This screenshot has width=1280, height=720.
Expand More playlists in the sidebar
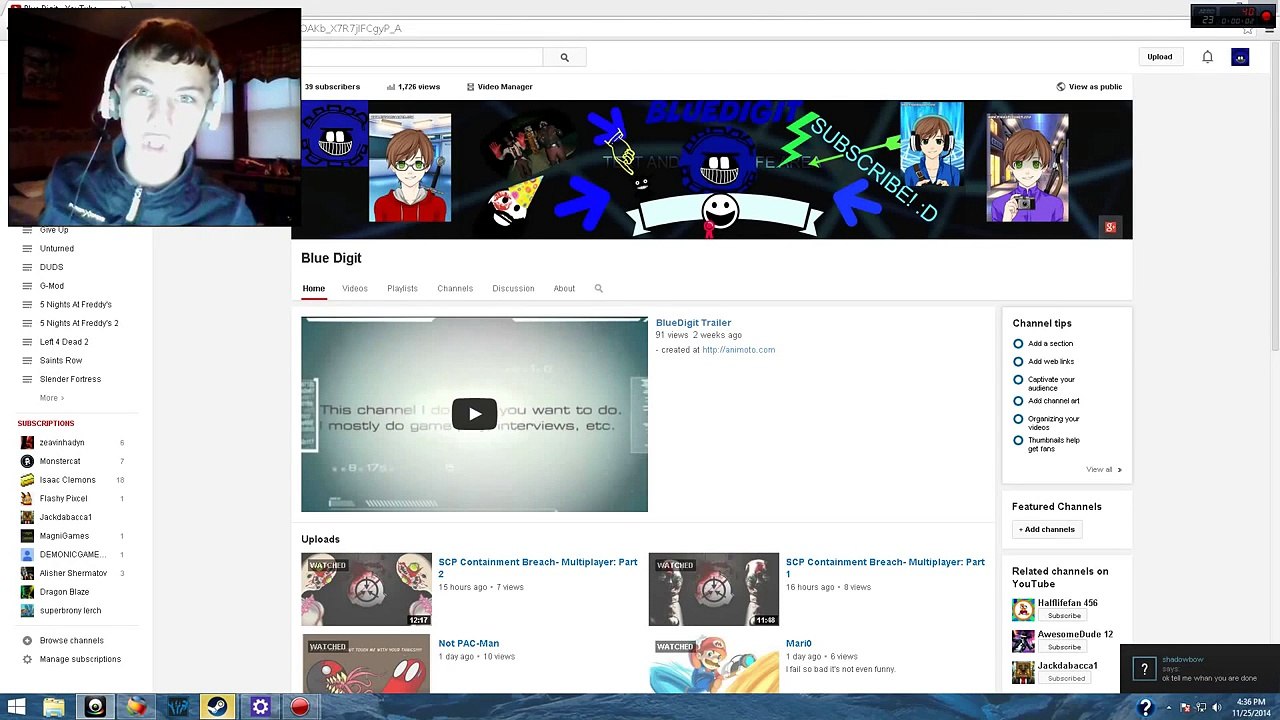(52, 398)
